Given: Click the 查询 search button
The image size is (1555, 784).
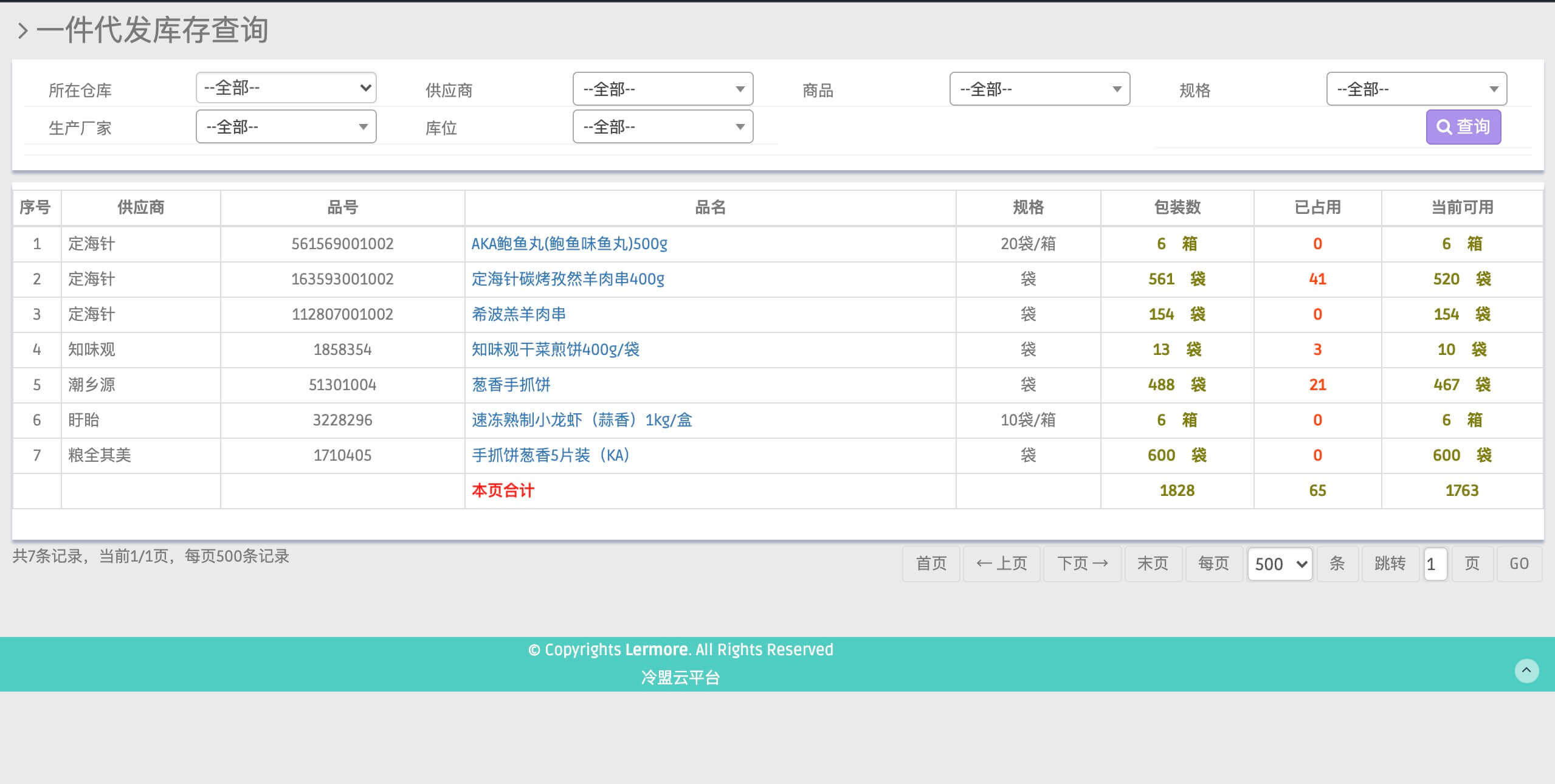Looking at the screenshot, I should coord(1463,126).
